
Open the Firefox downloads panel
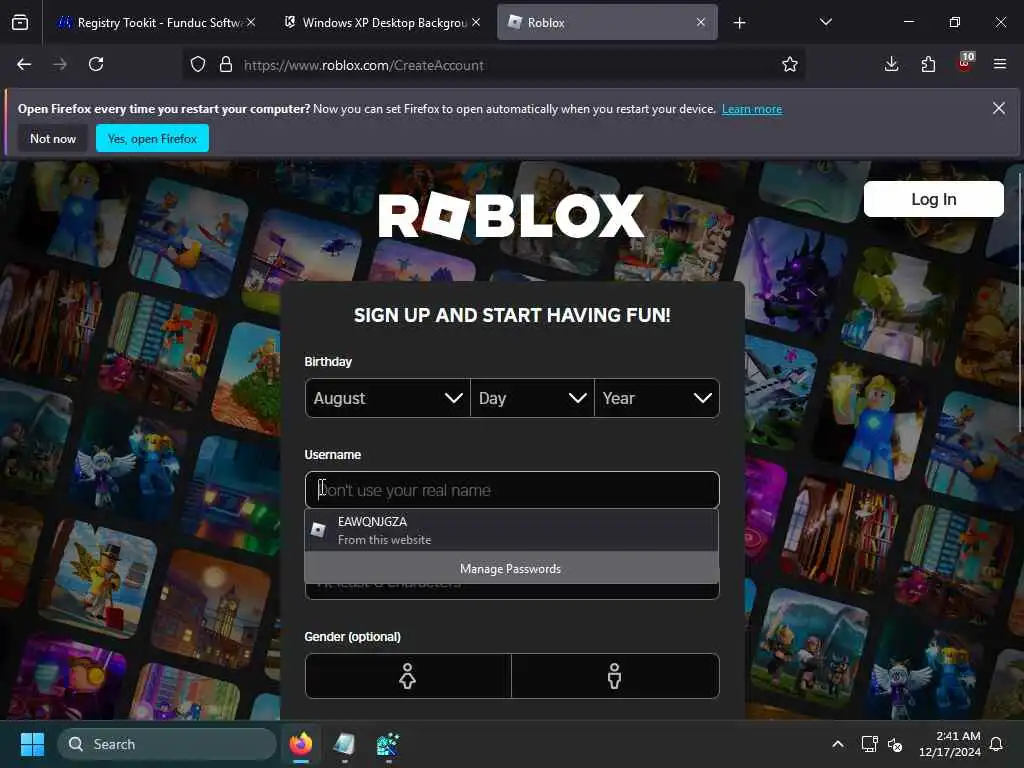pyautogui.click(x=891, y=64)
